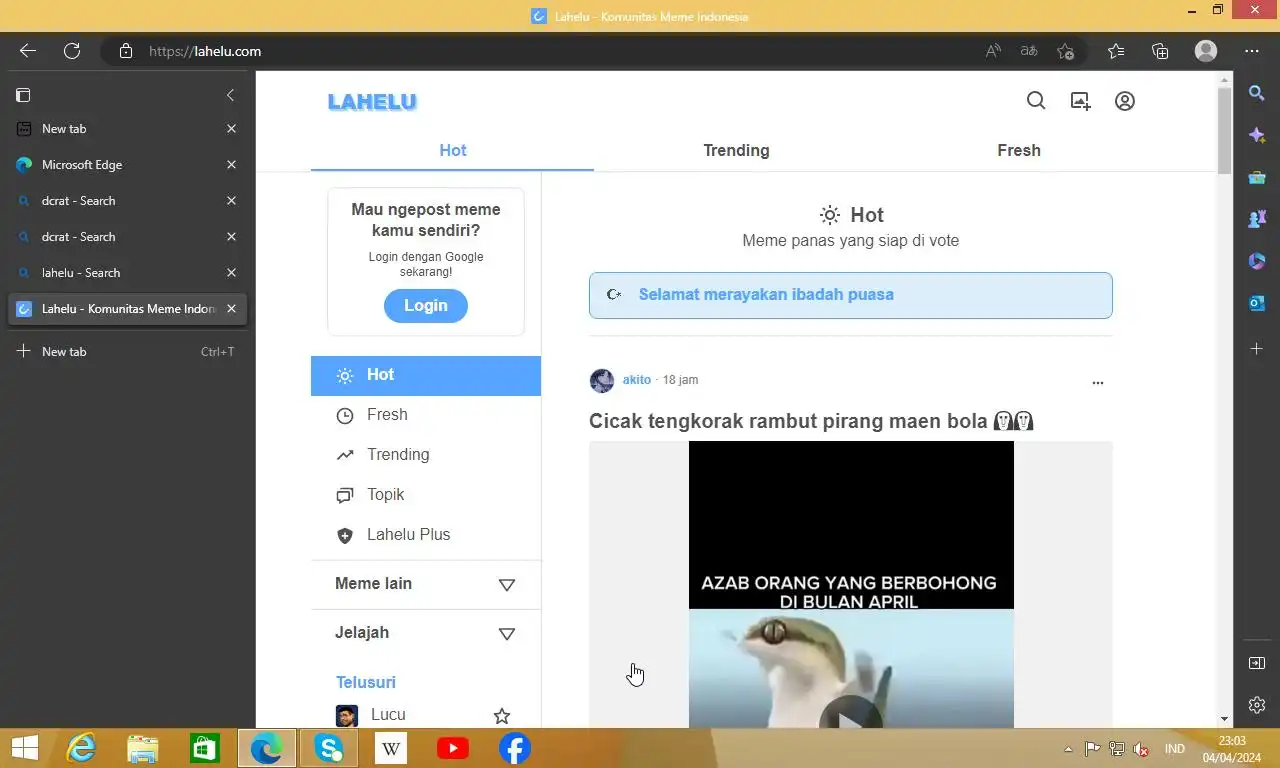This screenshot has height=768, width=1280.
Task: Open Topik in the left sidebar
Action: (426, 495)
